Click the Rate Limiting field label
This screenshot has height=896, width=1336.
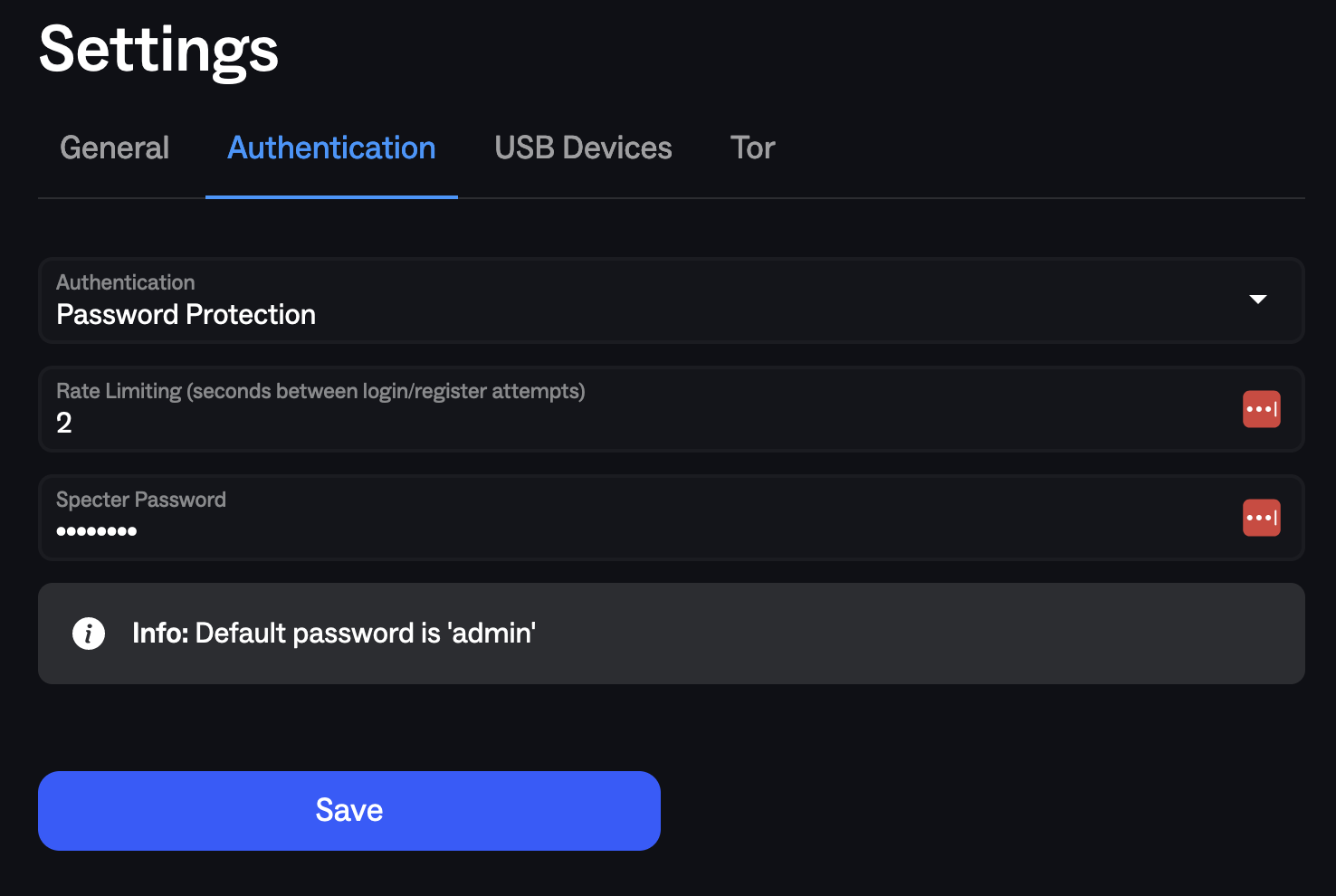(320, 391)
